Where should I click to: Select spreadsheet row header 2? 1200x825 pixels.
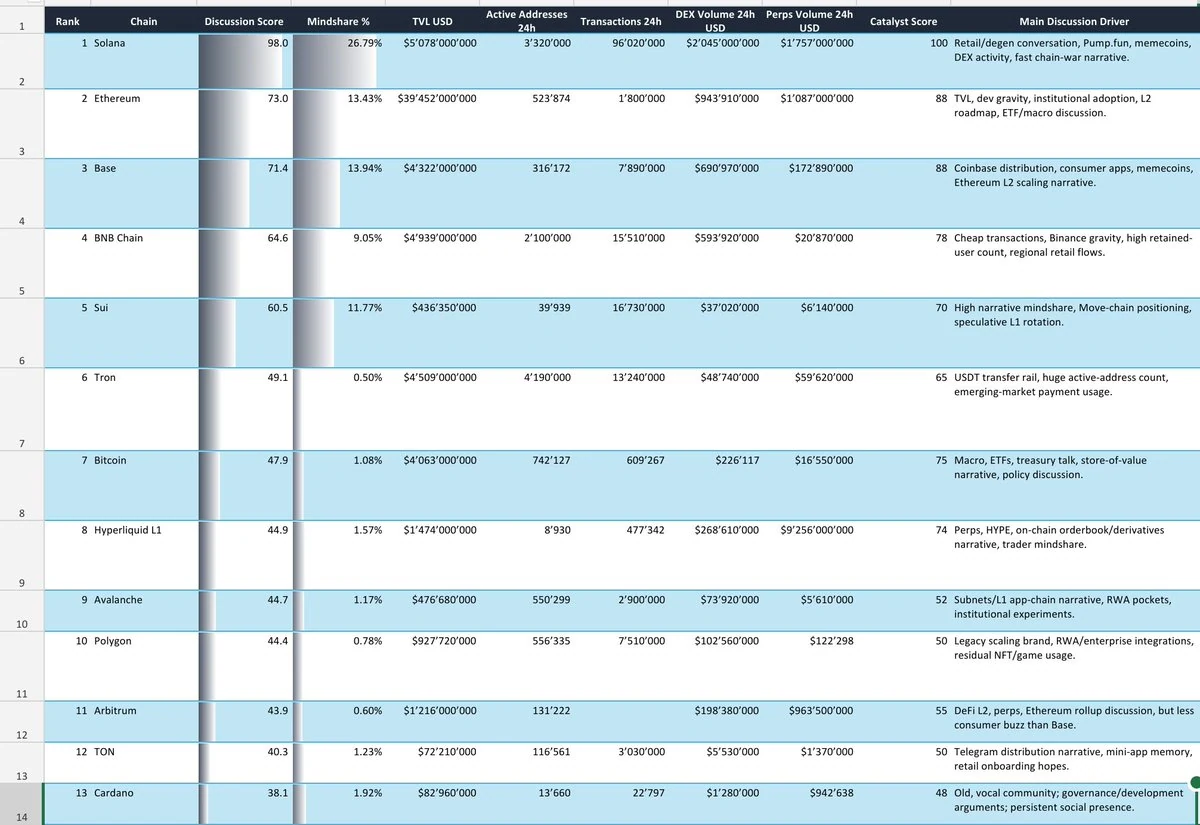pyautogui.click(x=22, y=62)
